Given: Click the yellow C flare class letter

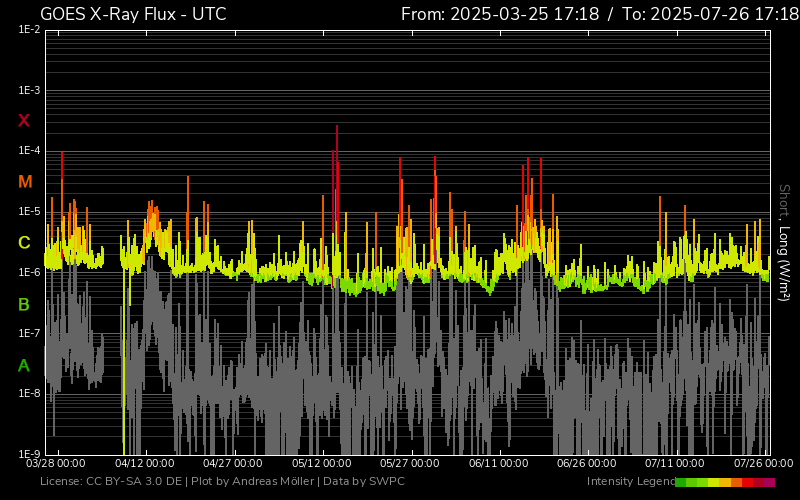Looking at the screenshot, I should click(x=24, y=243).
